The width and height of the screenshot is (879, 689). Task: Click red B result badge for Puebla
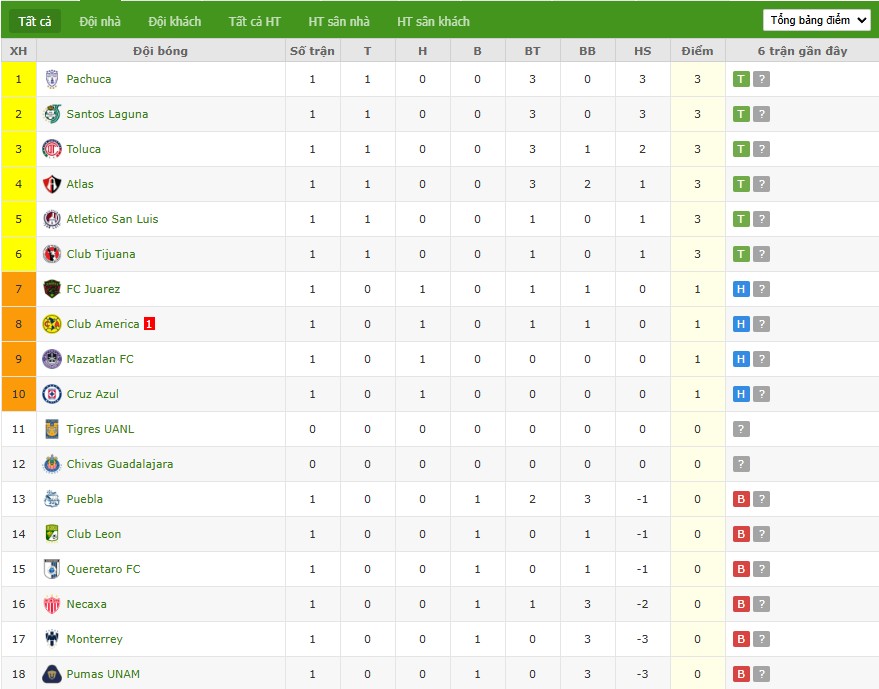coord(741,499)
